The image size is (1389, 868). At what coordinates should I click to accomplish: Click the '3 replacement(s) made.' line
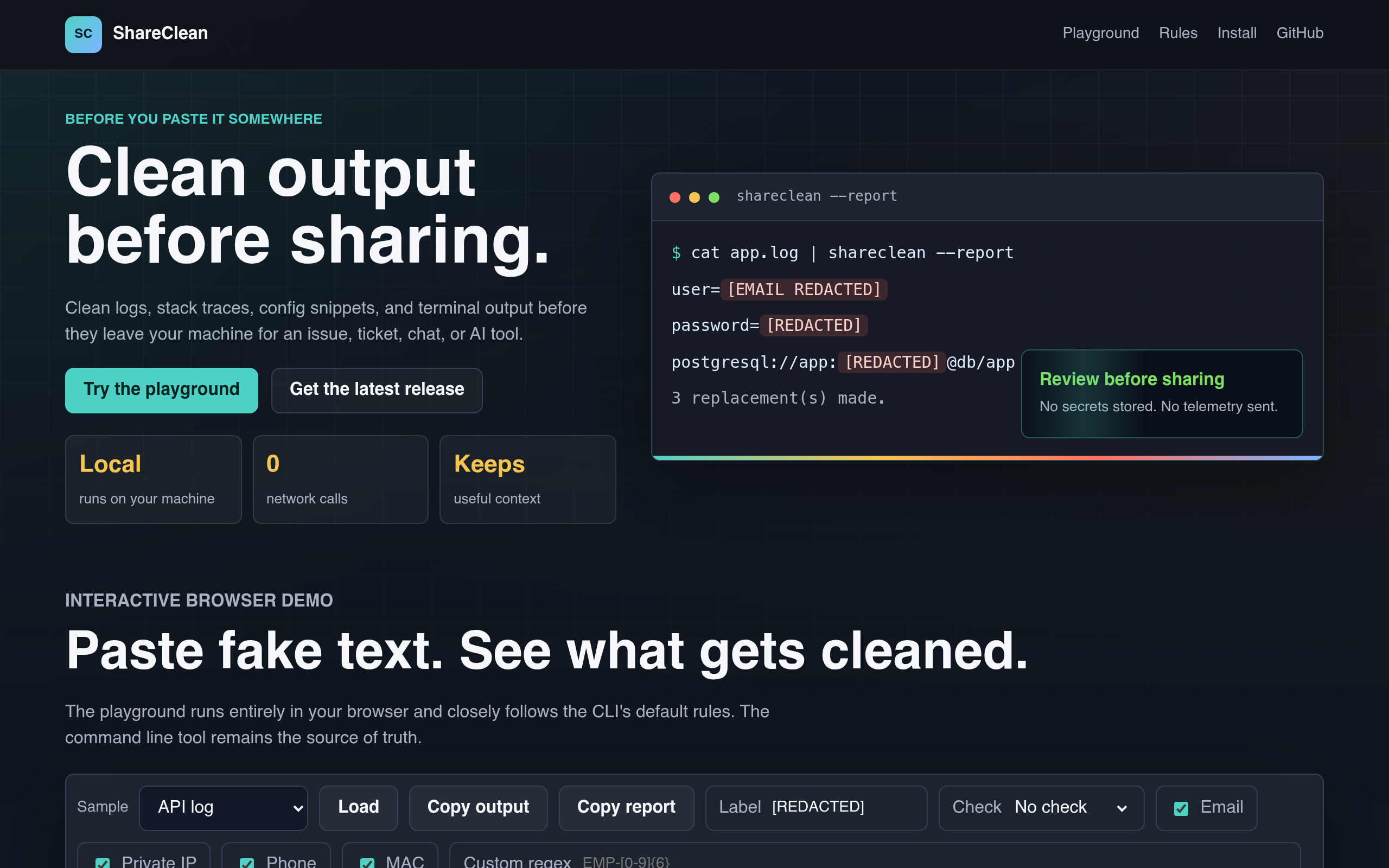point(778,398)
